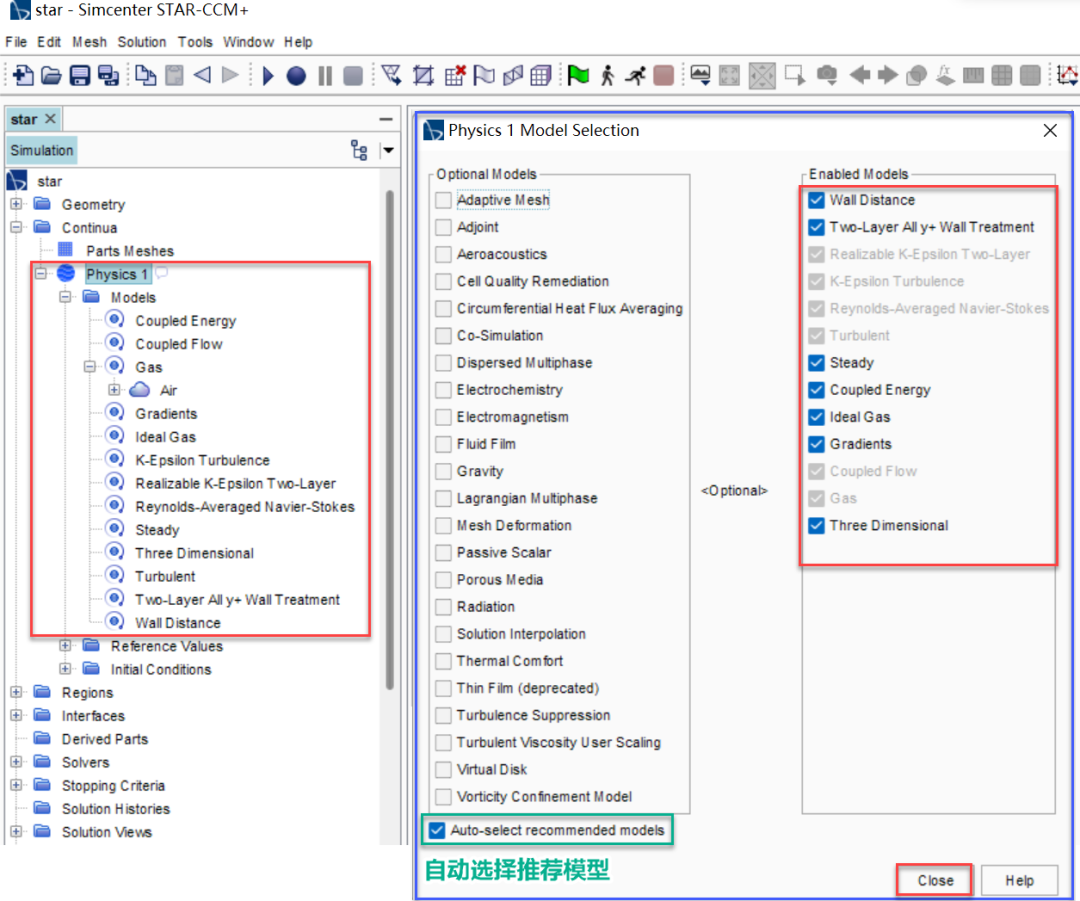The width and height of the screenshot is (1080, 901).
Task: Collapse the Physics 1 node
Action: pos(41,273)
